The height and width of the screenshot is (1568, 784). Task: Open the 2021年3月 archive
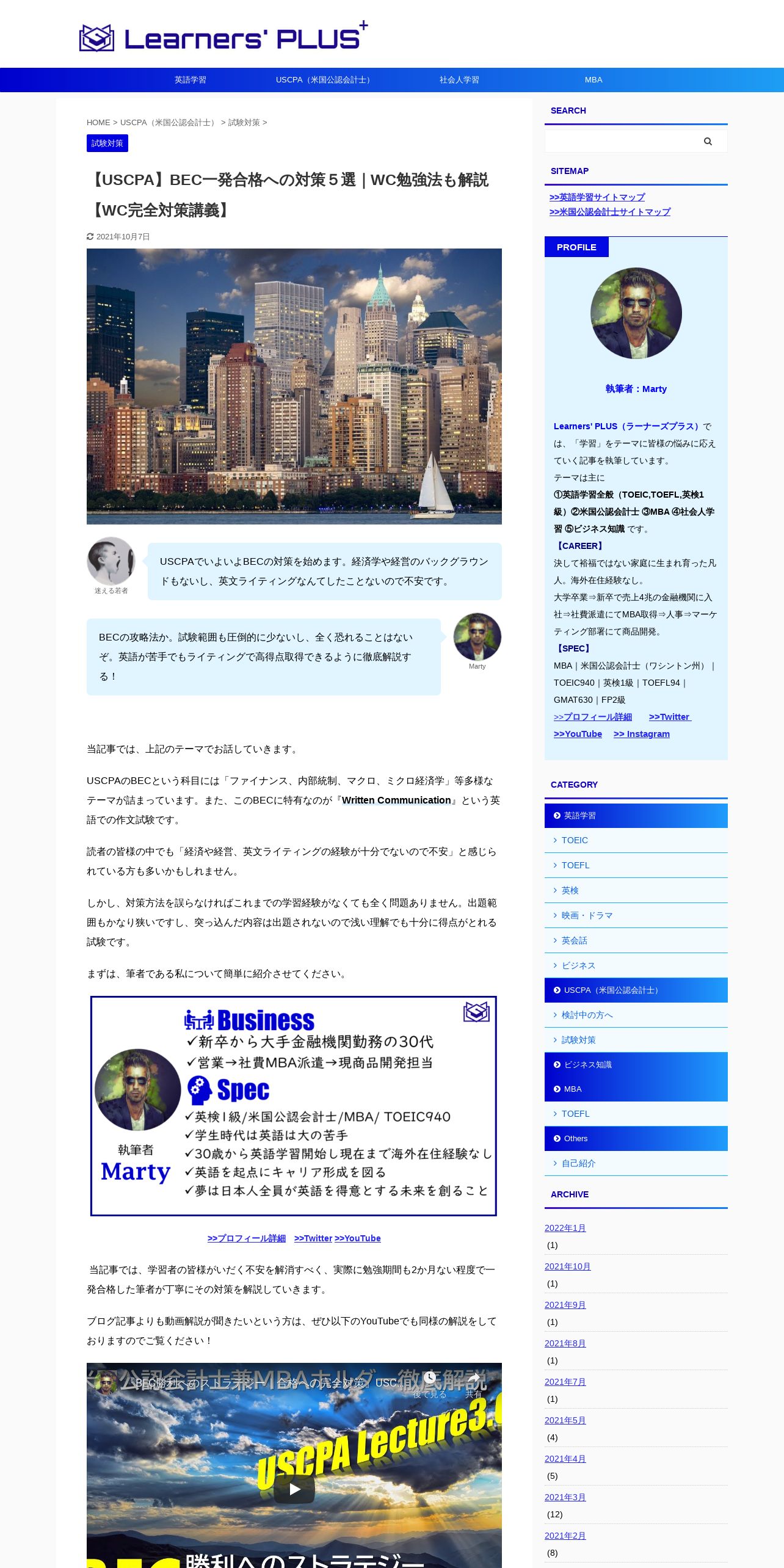click(565, 1497)
